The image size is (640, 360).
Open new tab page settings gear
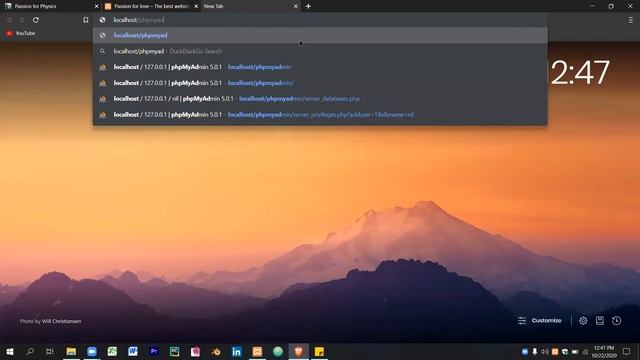tap(583, 320)
